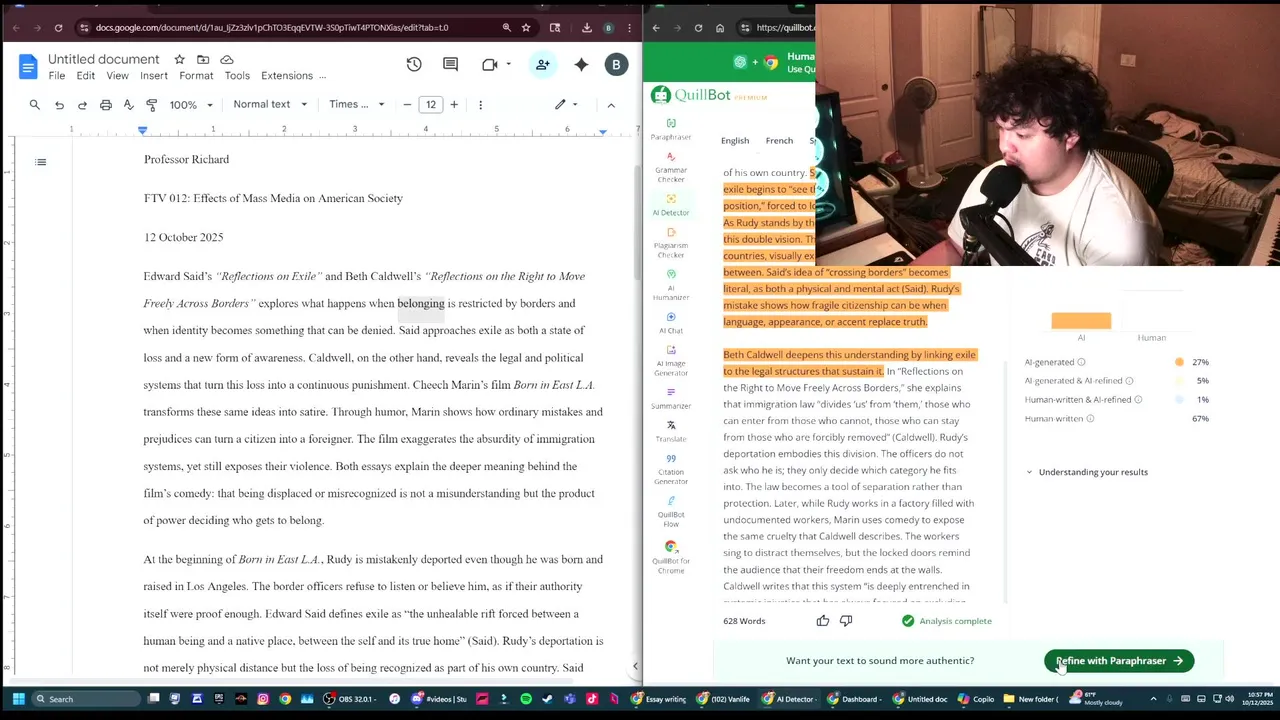The image size is (1280, 720).
Task: Click the Windows Start button
Action: (x=18, y=699)
